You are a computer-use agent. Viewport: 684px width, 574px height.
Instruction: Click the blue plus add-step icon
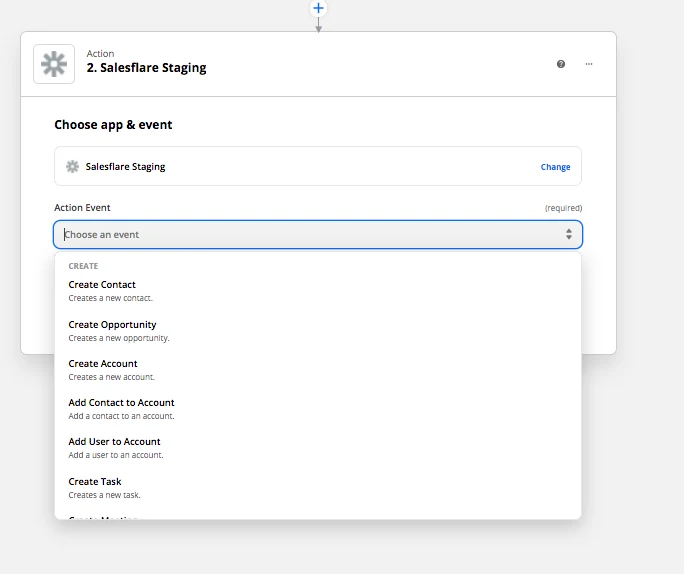pyautogui.click(x=318, y=8)
